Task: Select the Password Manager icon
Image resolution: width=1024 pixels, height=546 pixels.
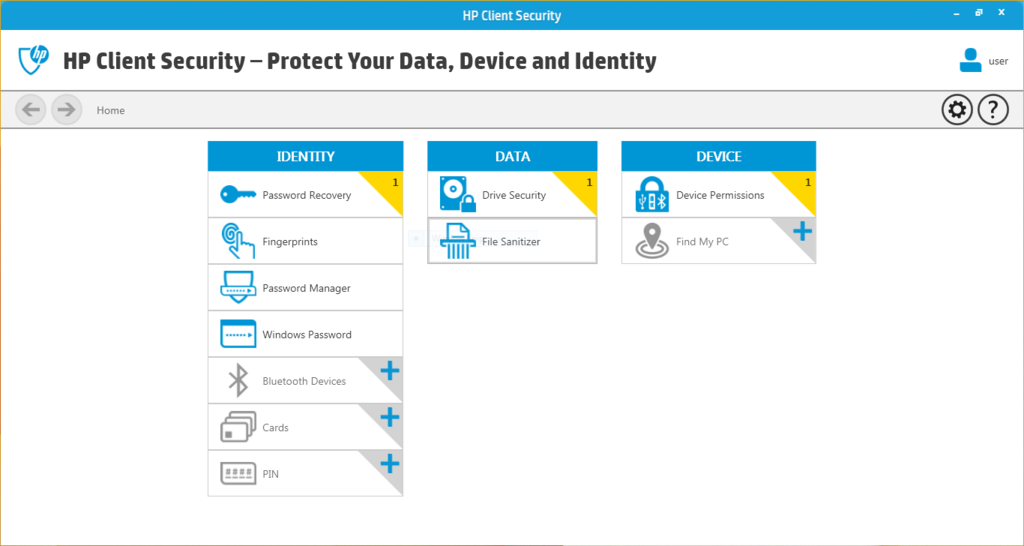Action: click(238, 288)
